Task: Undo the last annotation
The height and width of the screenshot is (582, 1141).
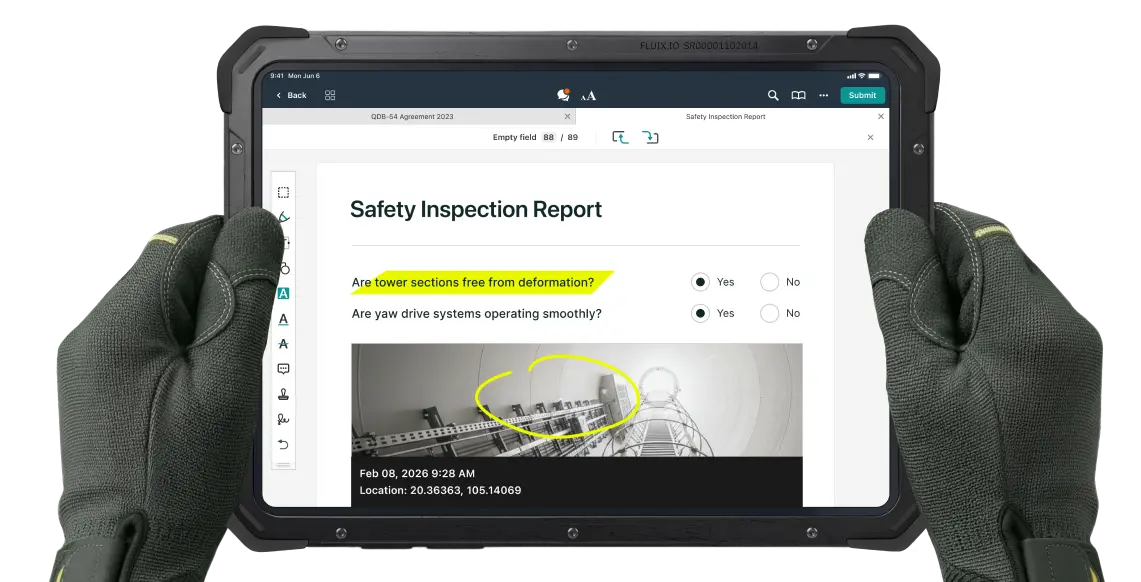Action: click(283, 444)
